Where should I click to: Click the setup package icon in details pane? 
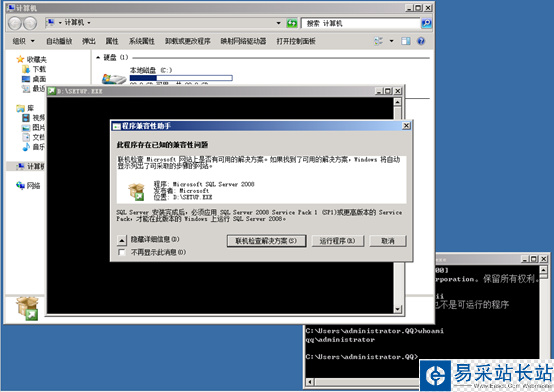click(x=27, y=309)
